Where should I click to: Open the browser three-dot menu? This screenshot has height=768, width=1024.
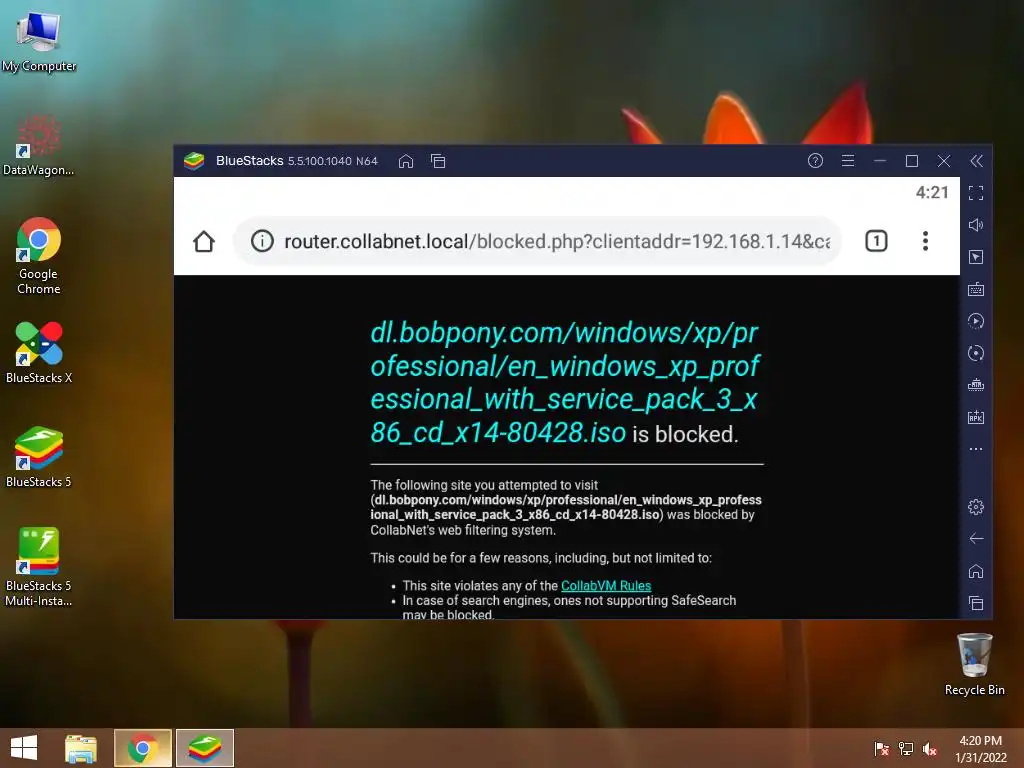pos(925,241)
